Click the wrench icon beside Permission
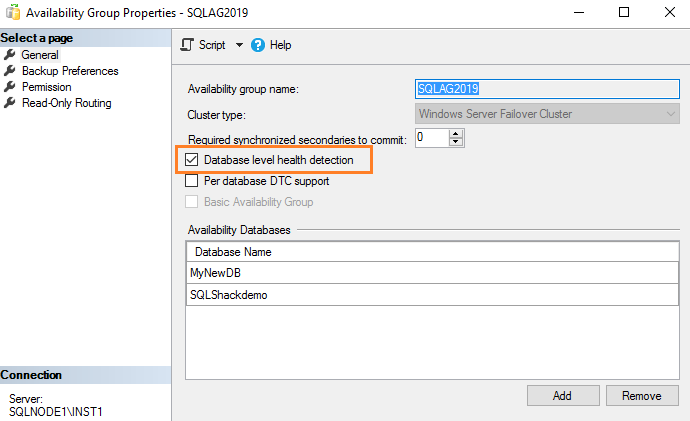 pyautogui.click(x=10, y=87)
